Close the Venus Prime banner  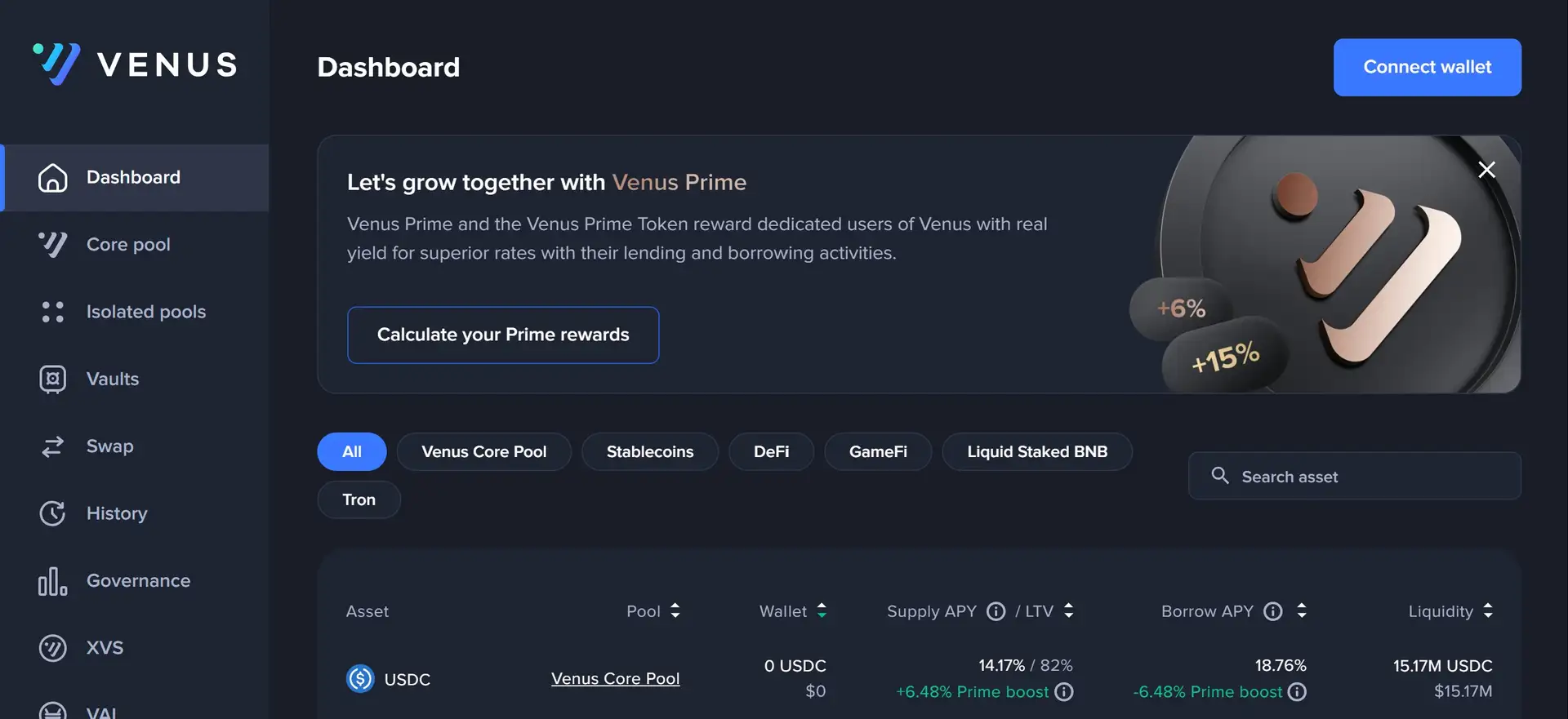pyautogui.click(x=1486, y=170)
